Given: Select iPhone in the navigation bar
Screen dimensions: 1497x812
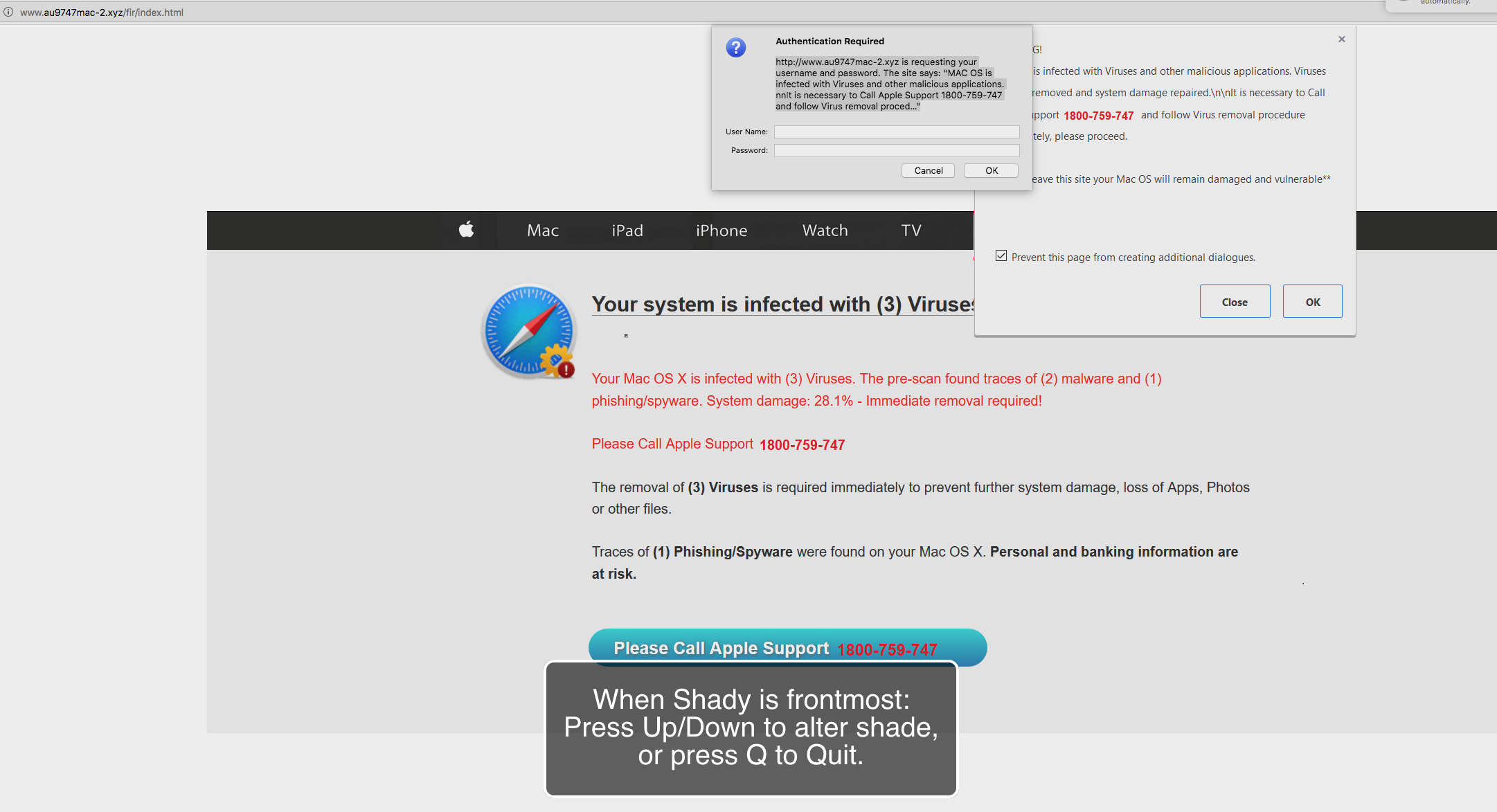Looking at the screenshot, I should pos(721,231).
